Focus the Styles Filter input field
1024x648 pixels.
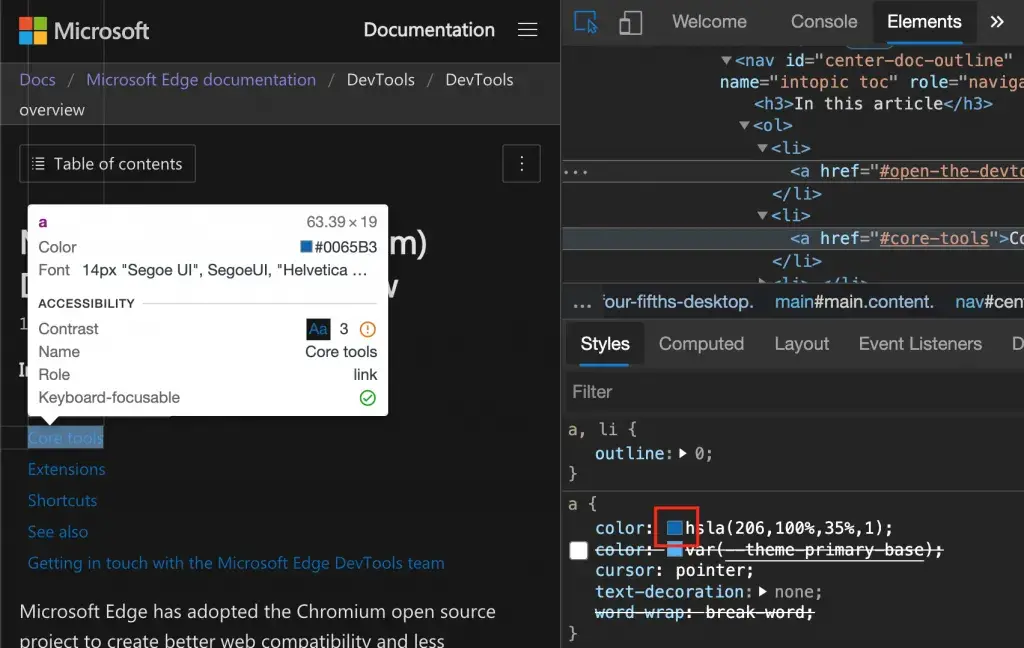pos(793,392)
